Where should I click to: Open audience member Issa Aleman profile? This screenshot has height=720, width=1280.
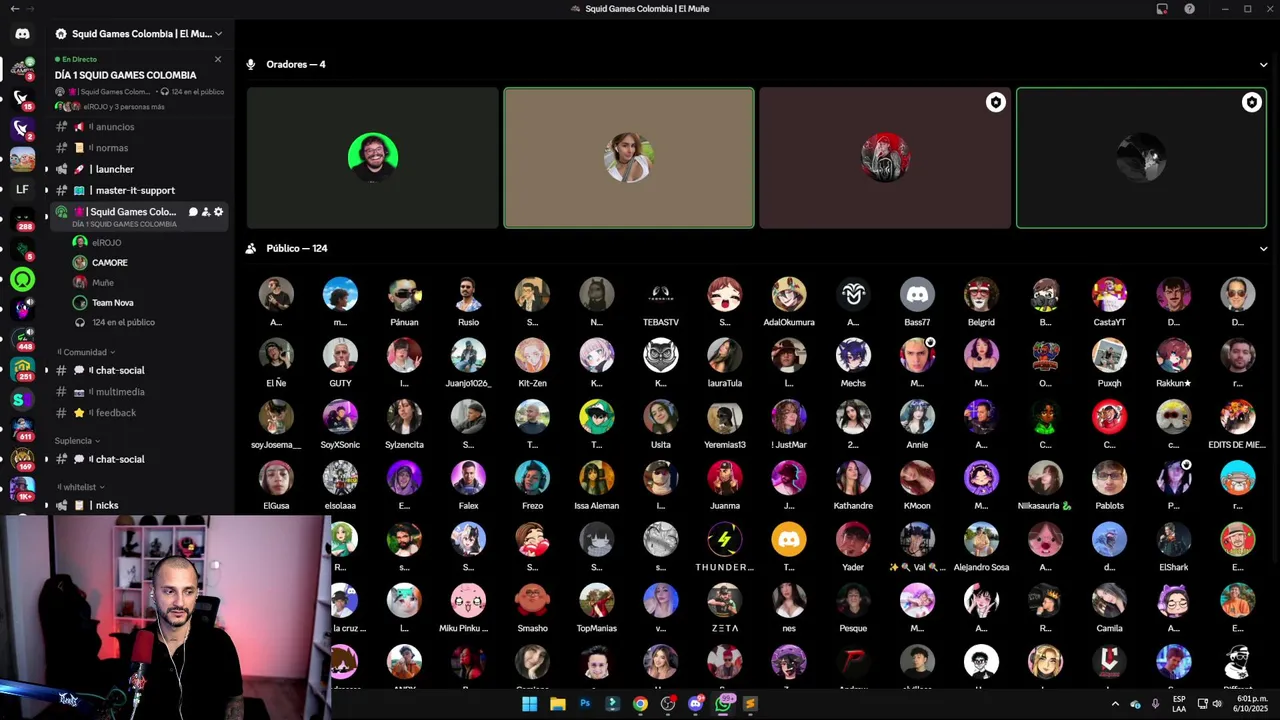pyautogui.click(x=597, y=486)
